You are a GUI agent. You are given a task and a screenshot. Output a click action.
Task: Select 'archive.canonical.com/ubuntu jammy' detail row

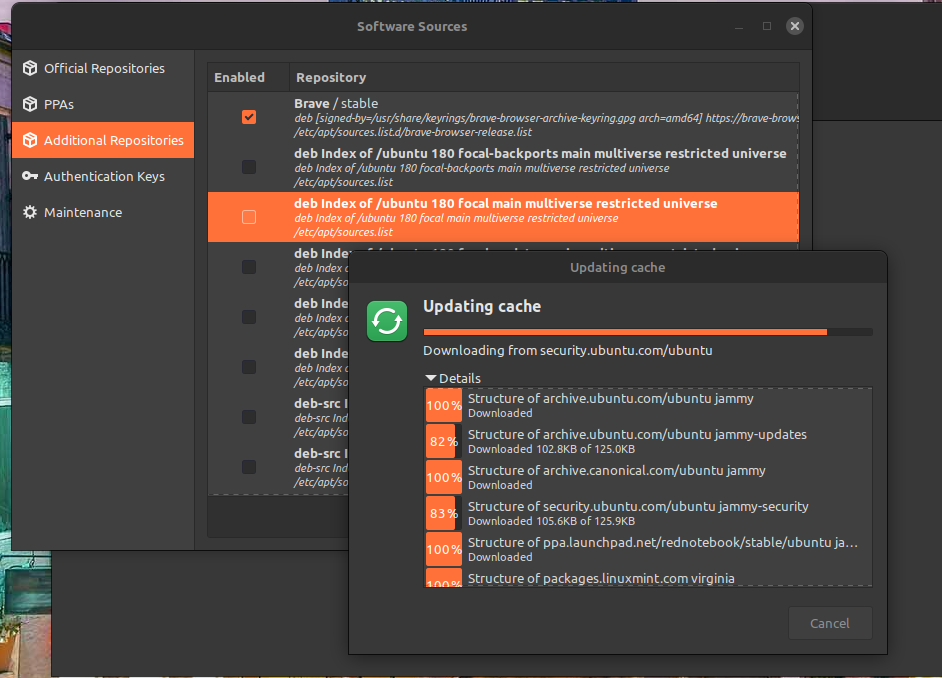coord(648,477)
